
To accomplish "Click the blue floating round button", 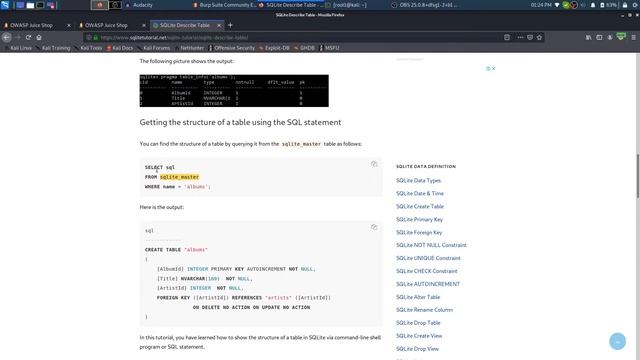I will 617,341.
